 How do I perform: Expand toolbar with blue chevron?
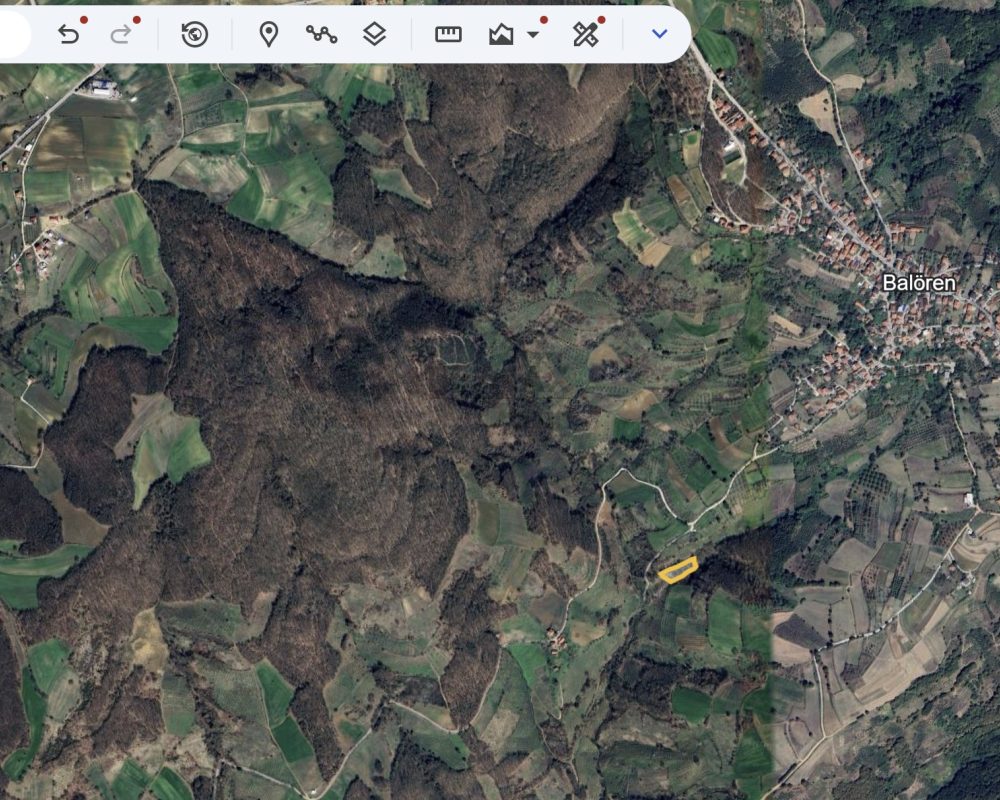point(659,33)
